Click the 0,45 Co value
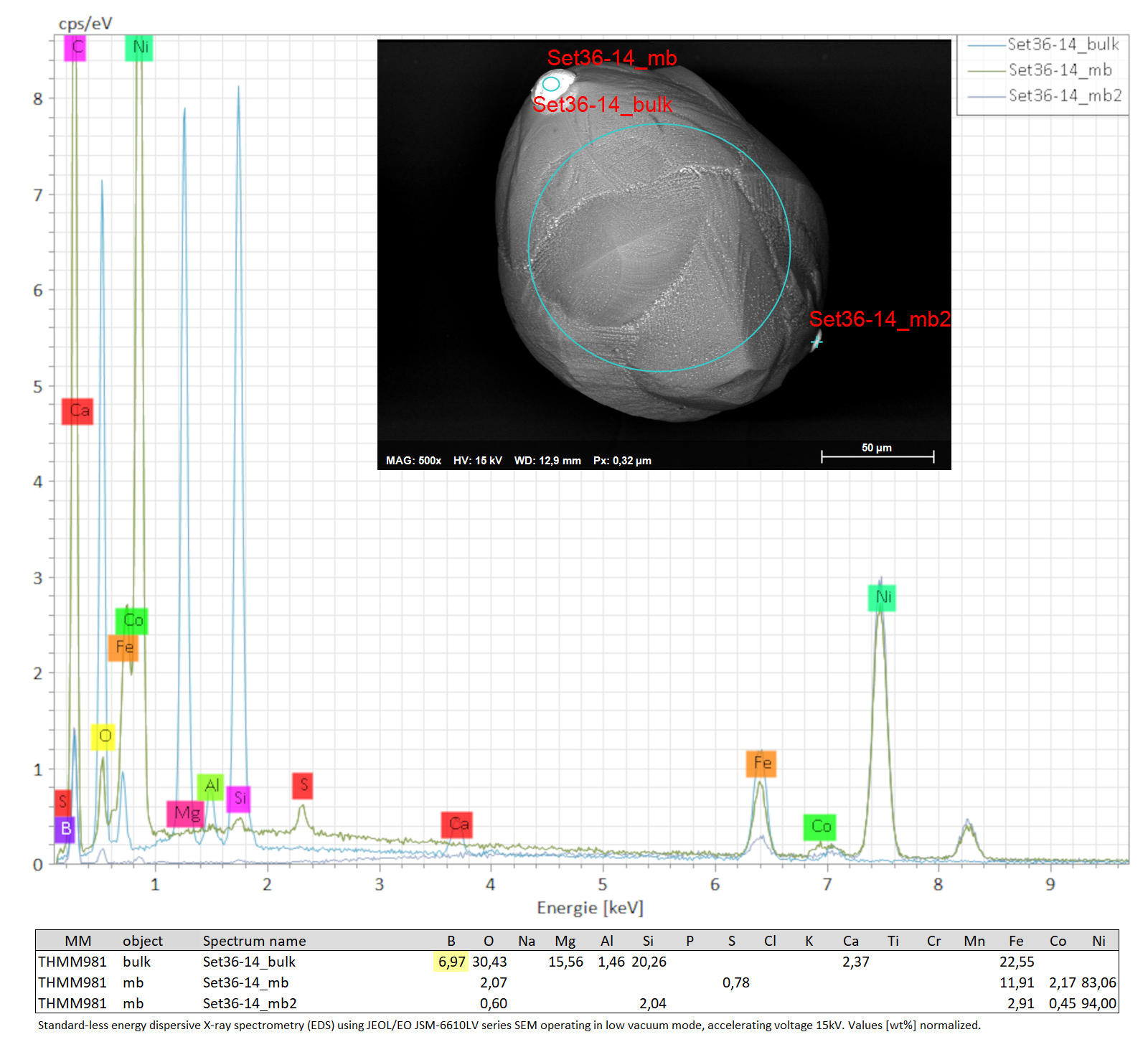 (1063, 1003)
